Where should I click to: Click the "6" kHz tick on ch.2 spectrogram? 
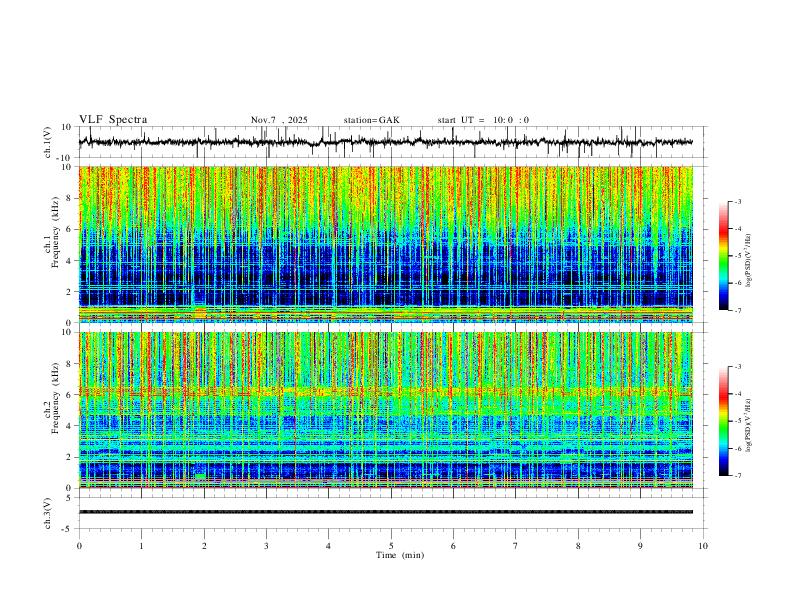point(70,395)
